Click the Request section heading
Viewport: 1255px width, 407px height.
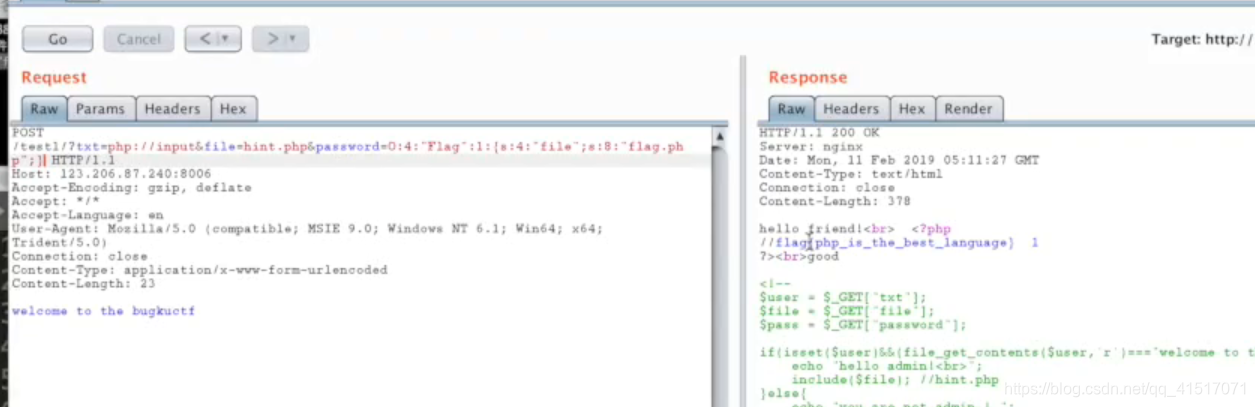point(54,78)
